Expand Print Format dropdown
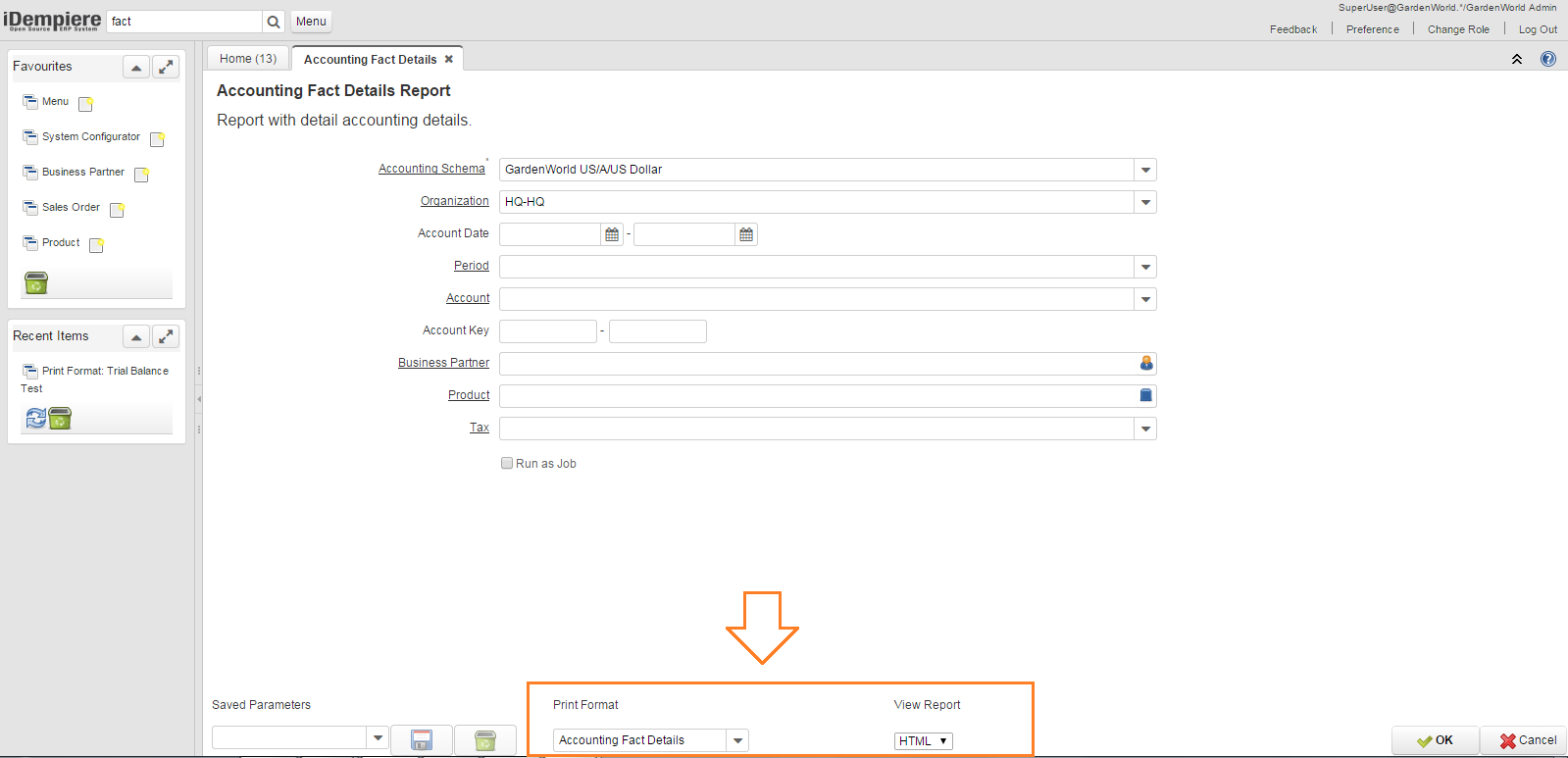The width and height of the screenshot is (1568, 758). [x=738, y=740]
